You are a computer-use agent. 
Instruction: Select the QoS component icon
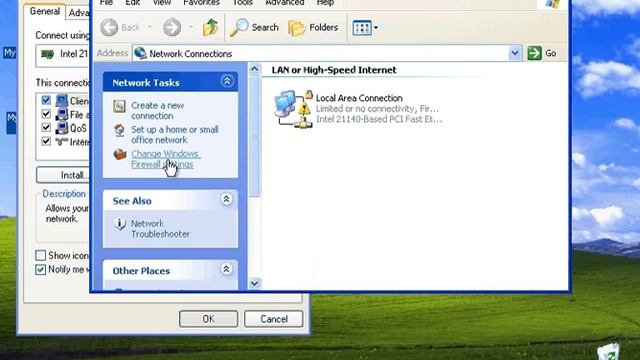pyautogui.click(x=62, y=128)
